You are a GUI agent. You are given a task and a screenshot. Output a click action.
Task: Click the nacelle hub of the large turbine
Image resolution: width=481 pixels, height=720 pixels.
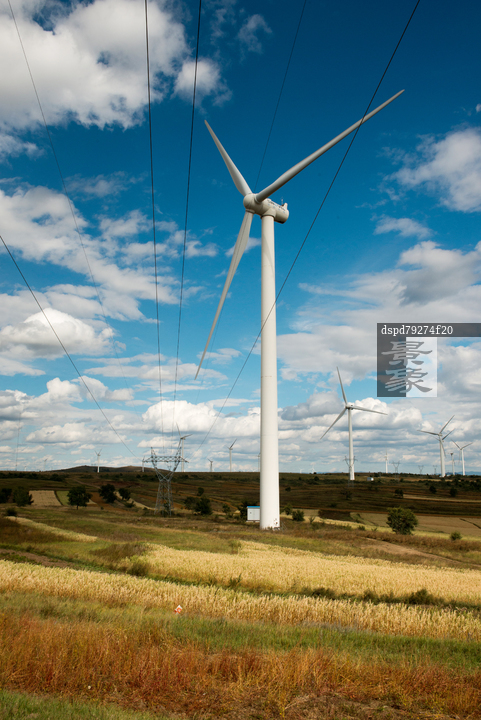266,208
